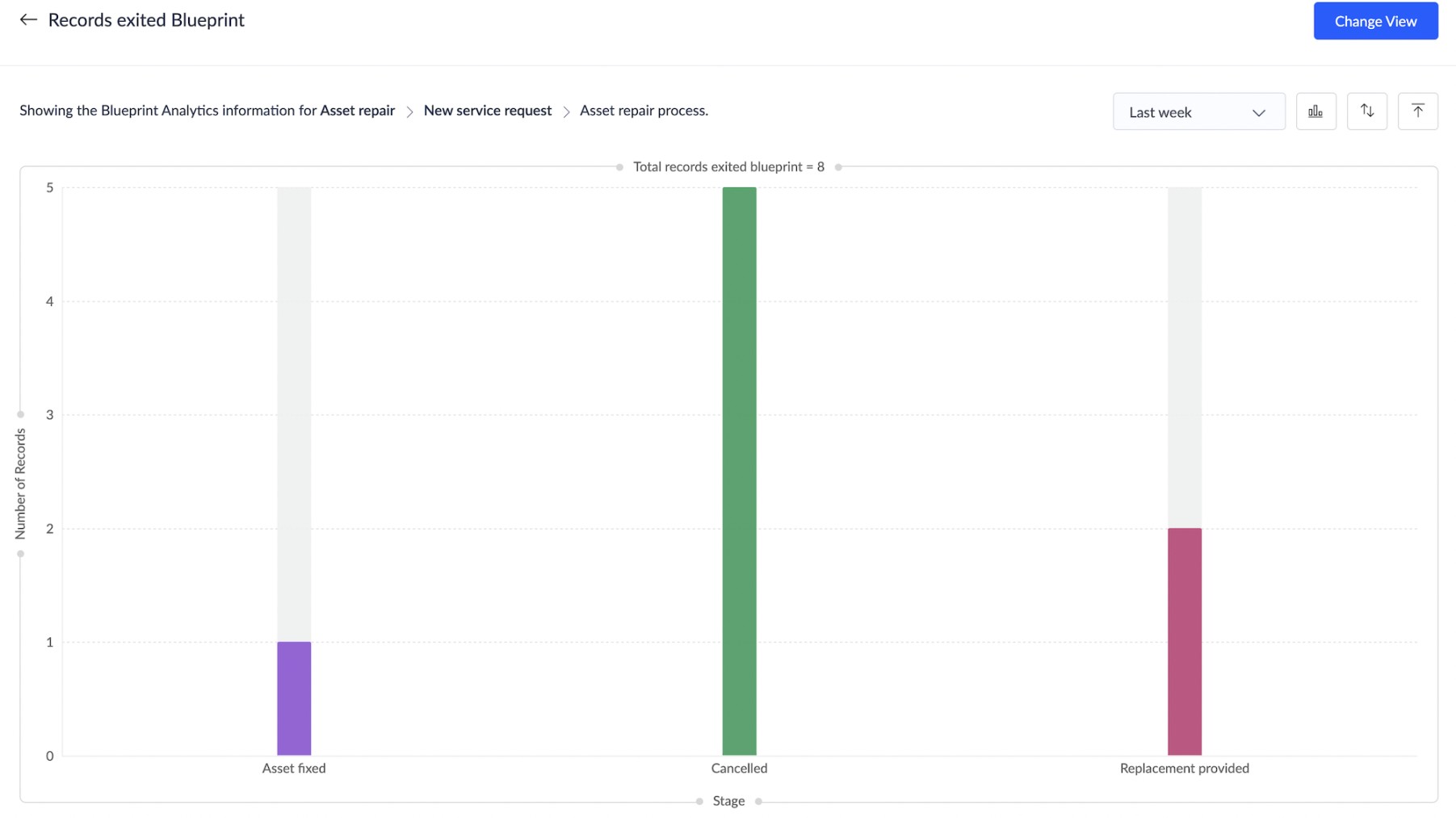Click the up-down arrows sorting control
Screen dimensions: 1456x818
1366,111
